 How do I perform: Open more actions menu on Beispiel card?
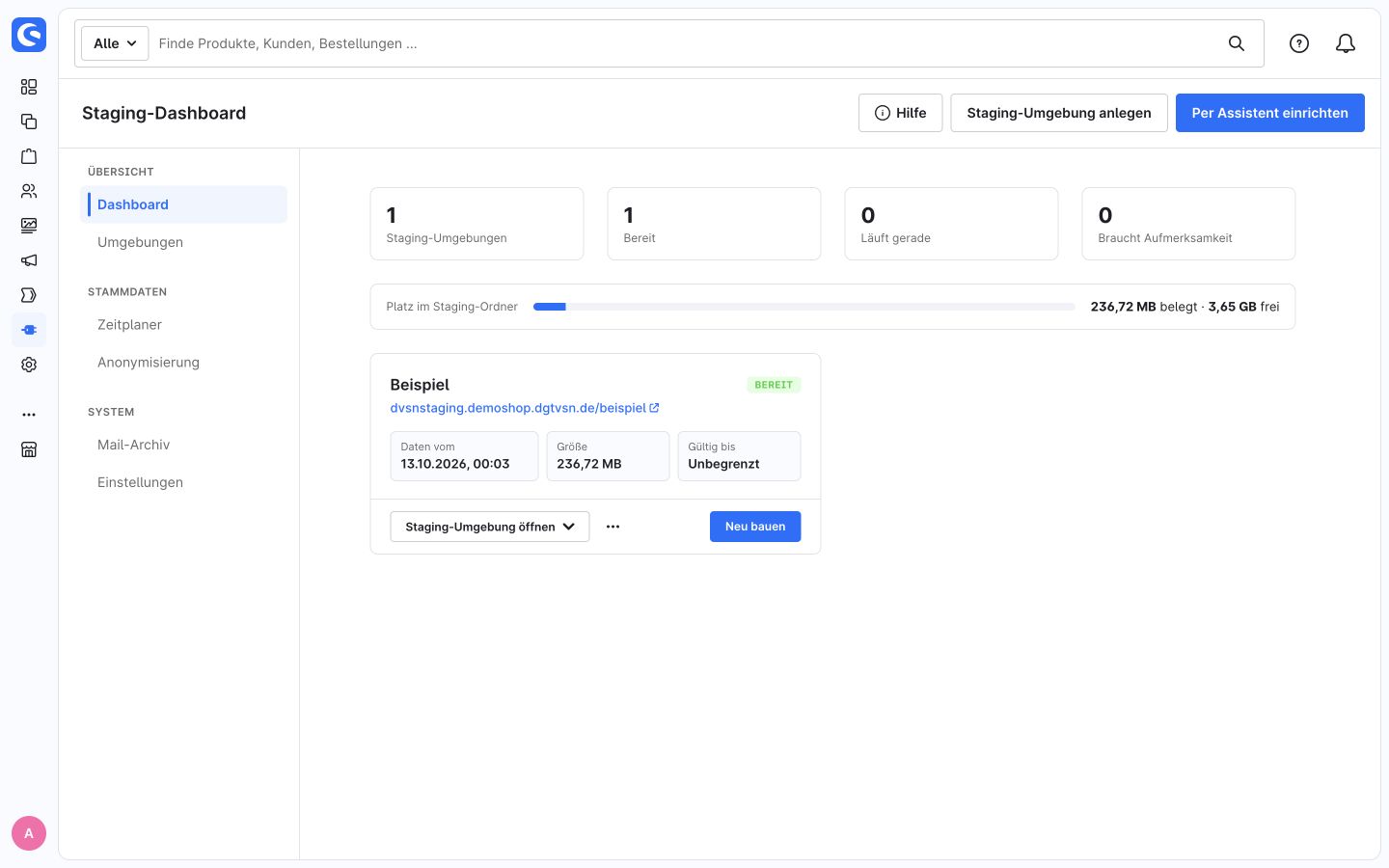pos(613,527)
